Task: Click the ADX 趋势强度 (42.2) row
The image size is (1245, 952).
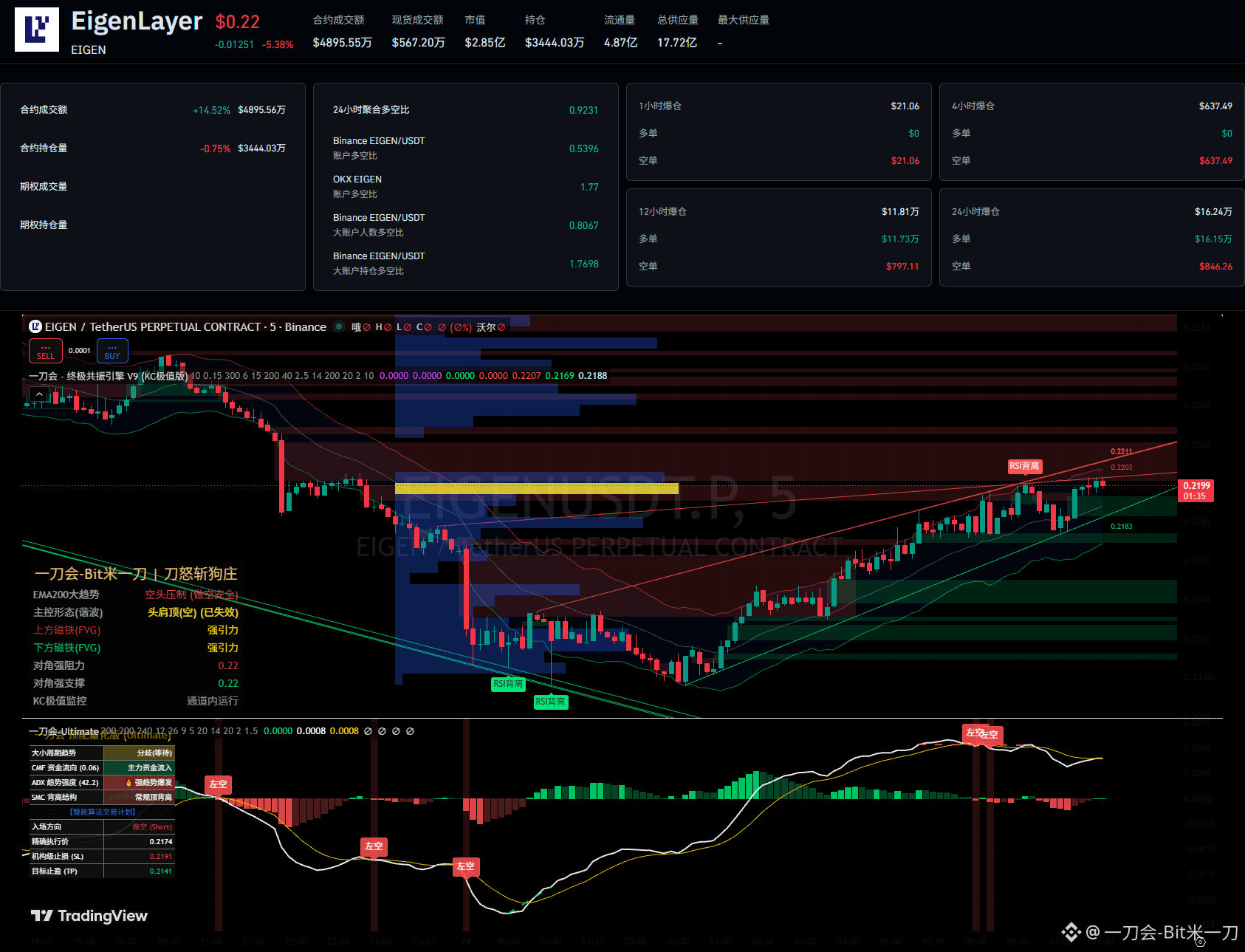Action: [x=102, y=782]
